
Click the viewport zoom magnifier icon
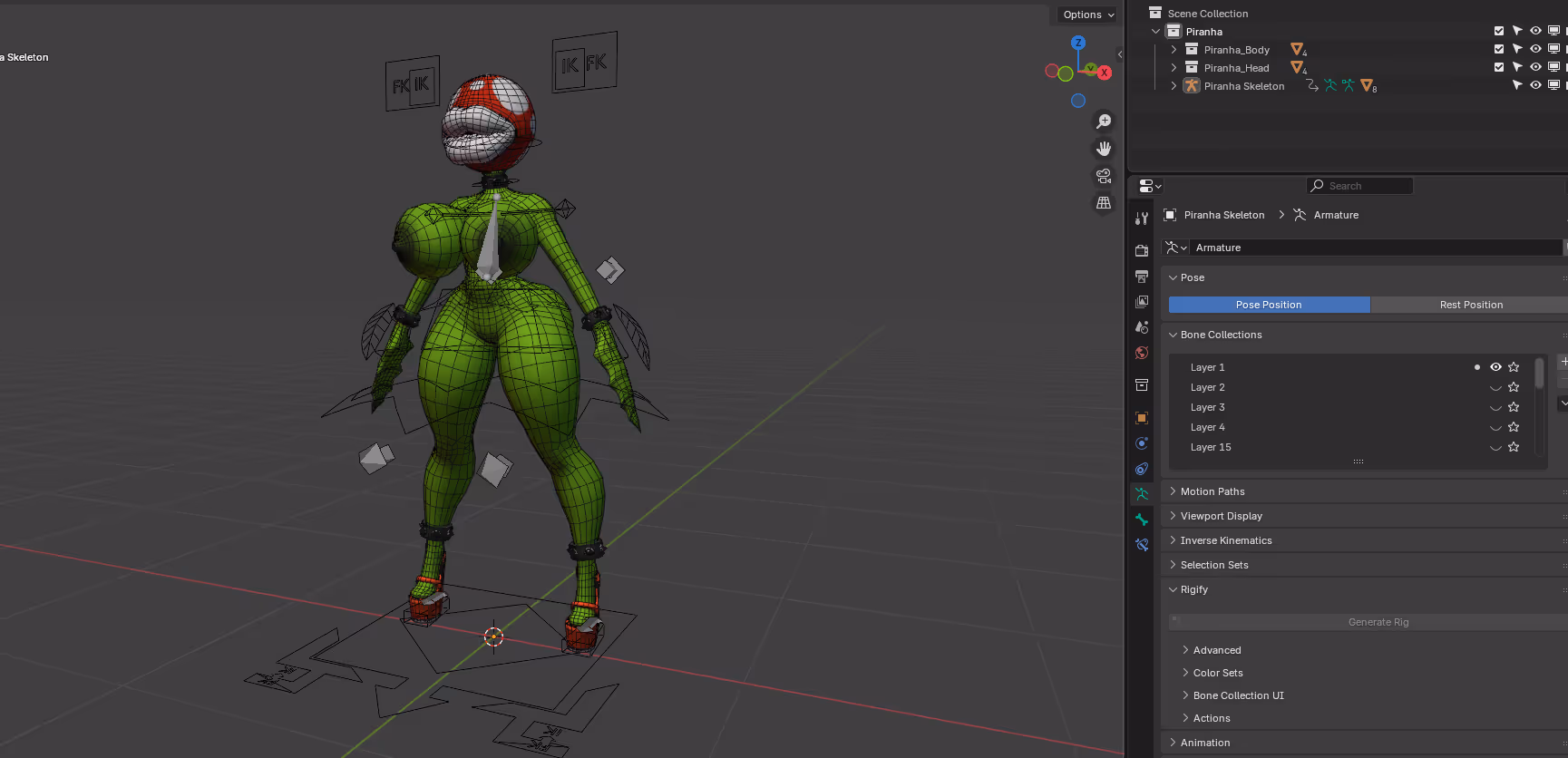coord(1104,121)
